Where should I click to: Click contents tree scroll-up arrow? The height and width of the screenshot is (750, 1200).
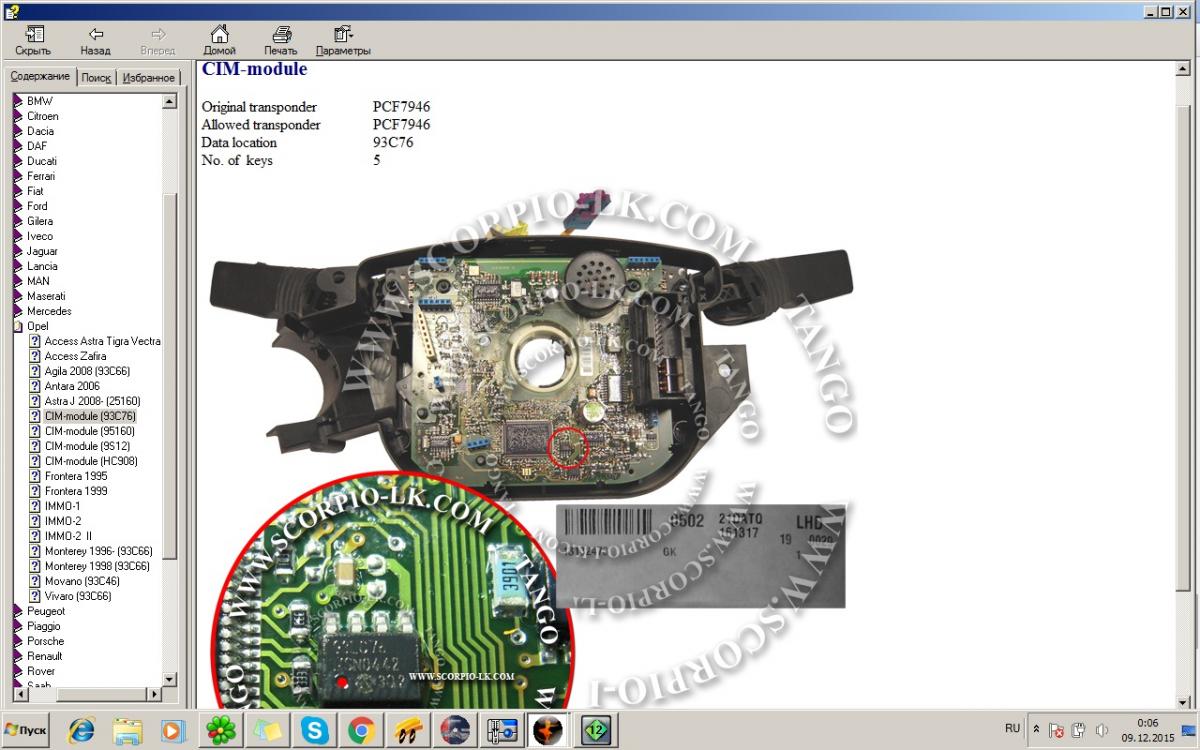pyautogui.click(x=169, y=101)
